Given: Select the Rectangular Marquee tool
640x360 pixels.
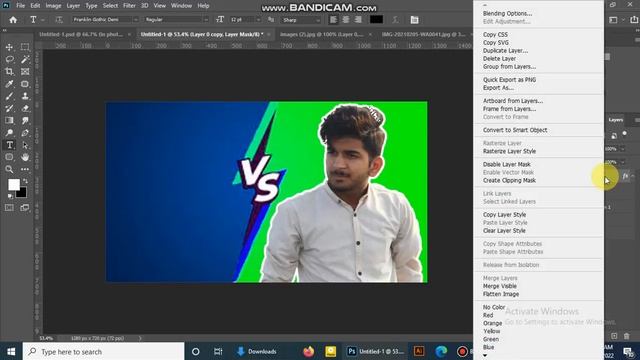Looking at the screenshot, I should (x=25, y=47).
